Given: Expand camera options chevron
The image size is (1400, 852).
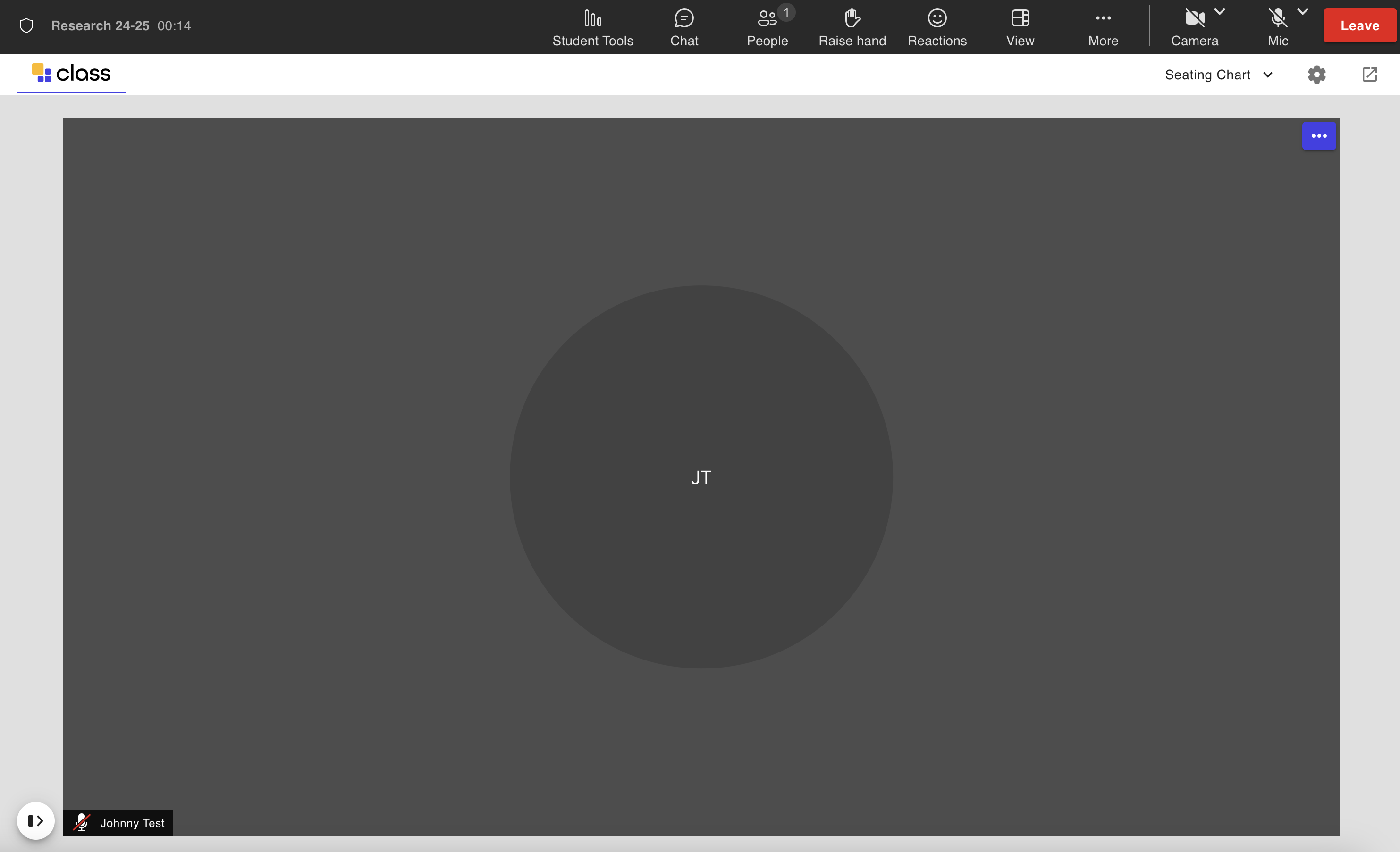Looking at the screenshot, I should coord(1219,11).
